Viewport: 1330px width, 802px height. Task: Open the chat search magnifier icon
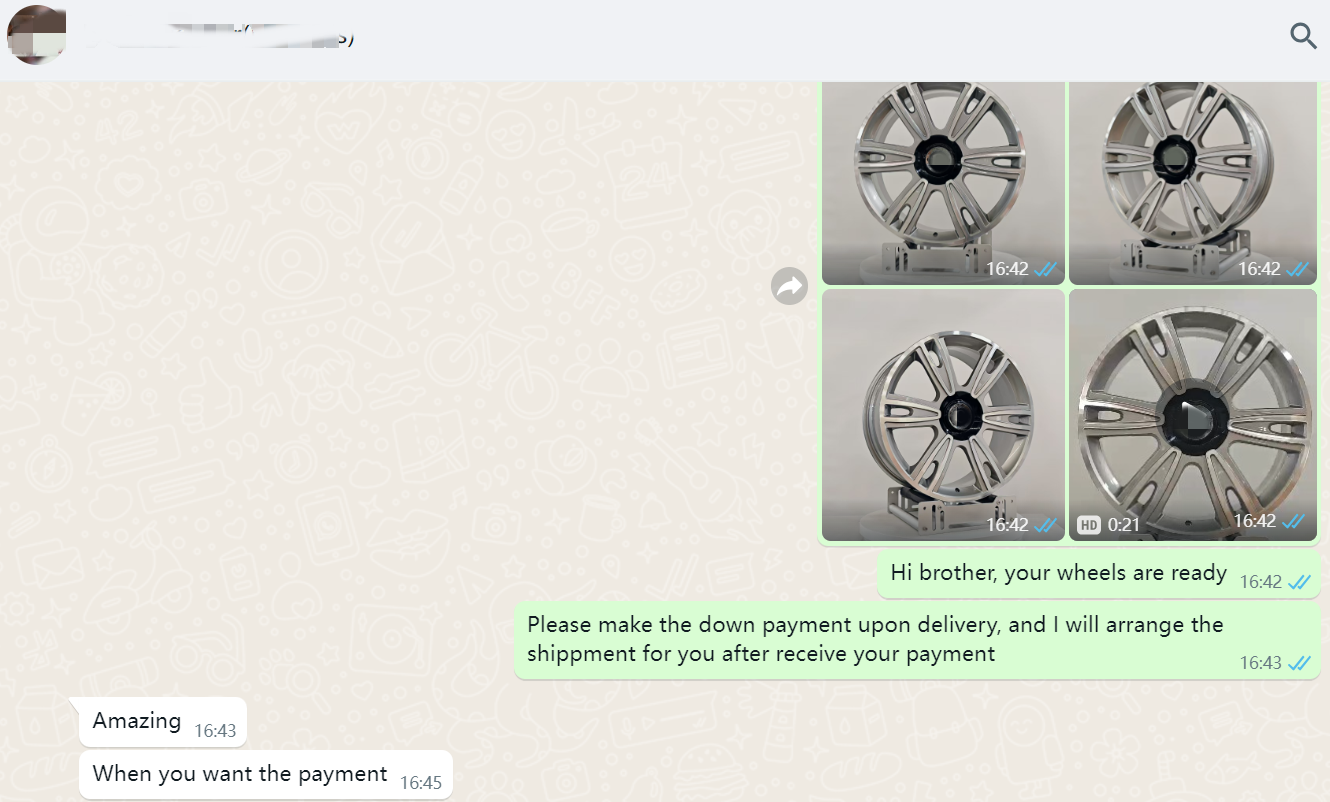tap(1303, 37)
